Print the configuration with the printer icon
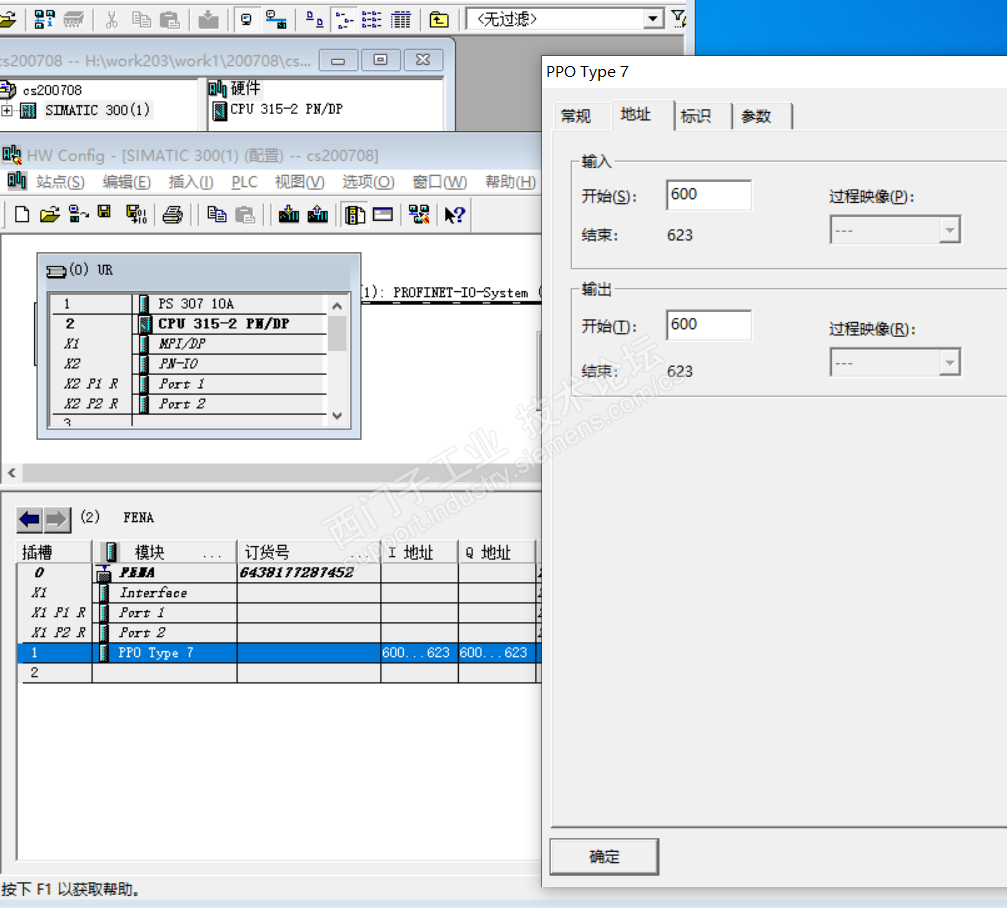 tap(172, 214)
